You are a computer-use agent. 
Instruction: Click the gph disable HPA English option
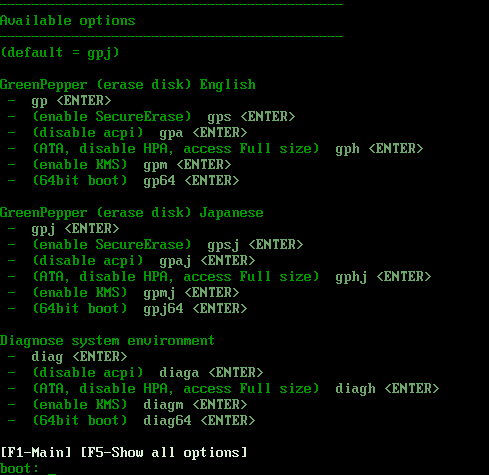click(x=215, y=149)
